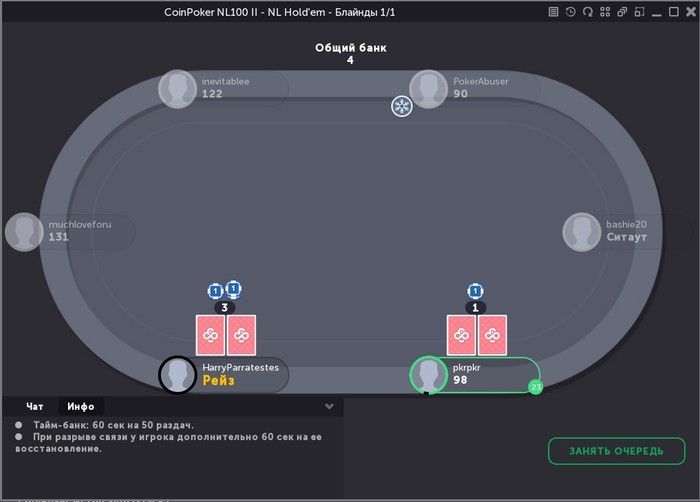Click the green 23 timer badge on pkrpkr
Screen dimensions: 700x502
pos(536,387)
